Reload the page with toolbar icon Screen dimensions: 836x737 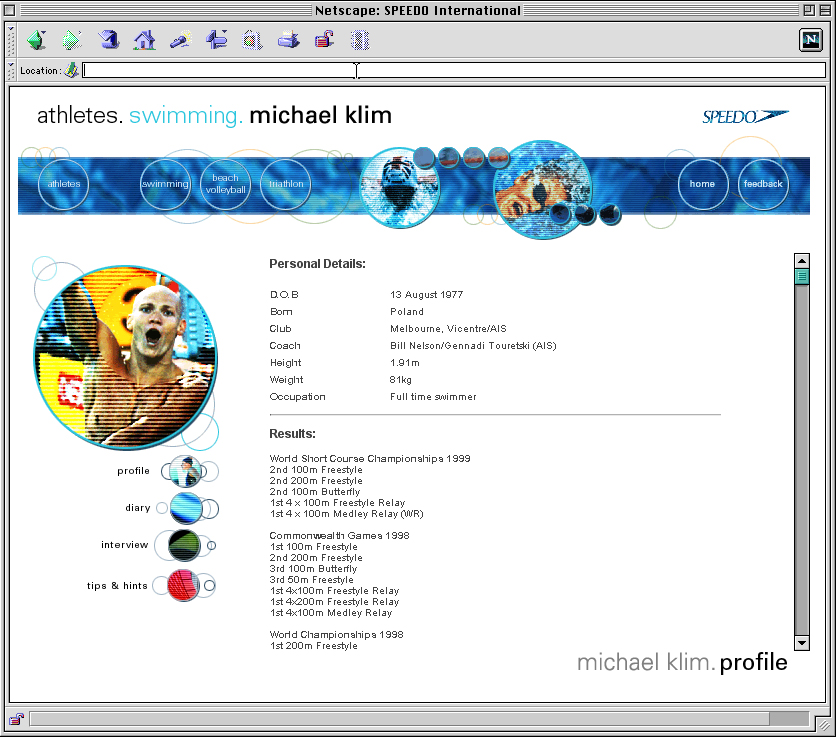point(109,40)
